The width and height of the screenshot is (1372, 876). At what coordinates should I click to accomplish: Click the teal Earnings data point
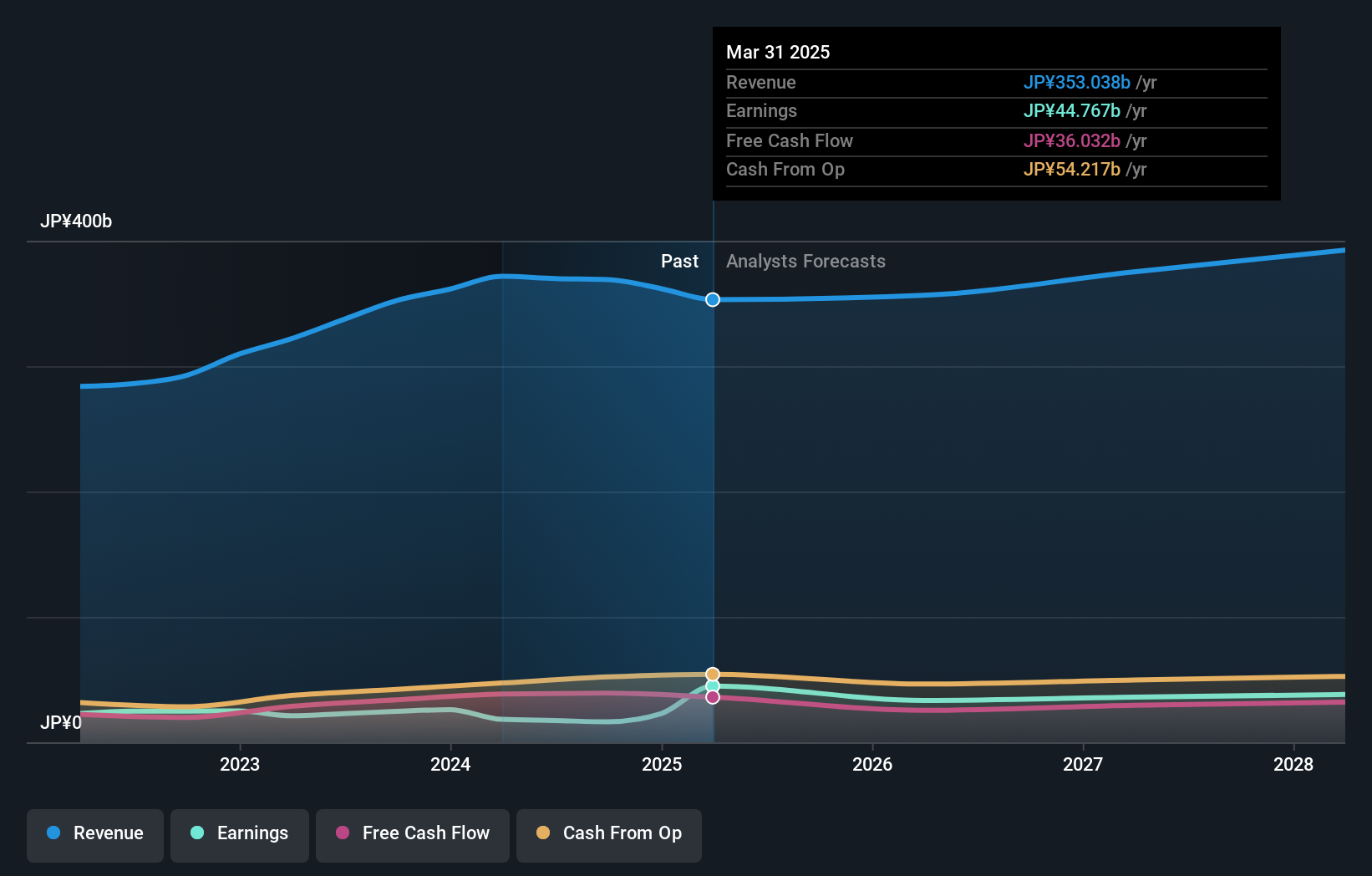713,686
